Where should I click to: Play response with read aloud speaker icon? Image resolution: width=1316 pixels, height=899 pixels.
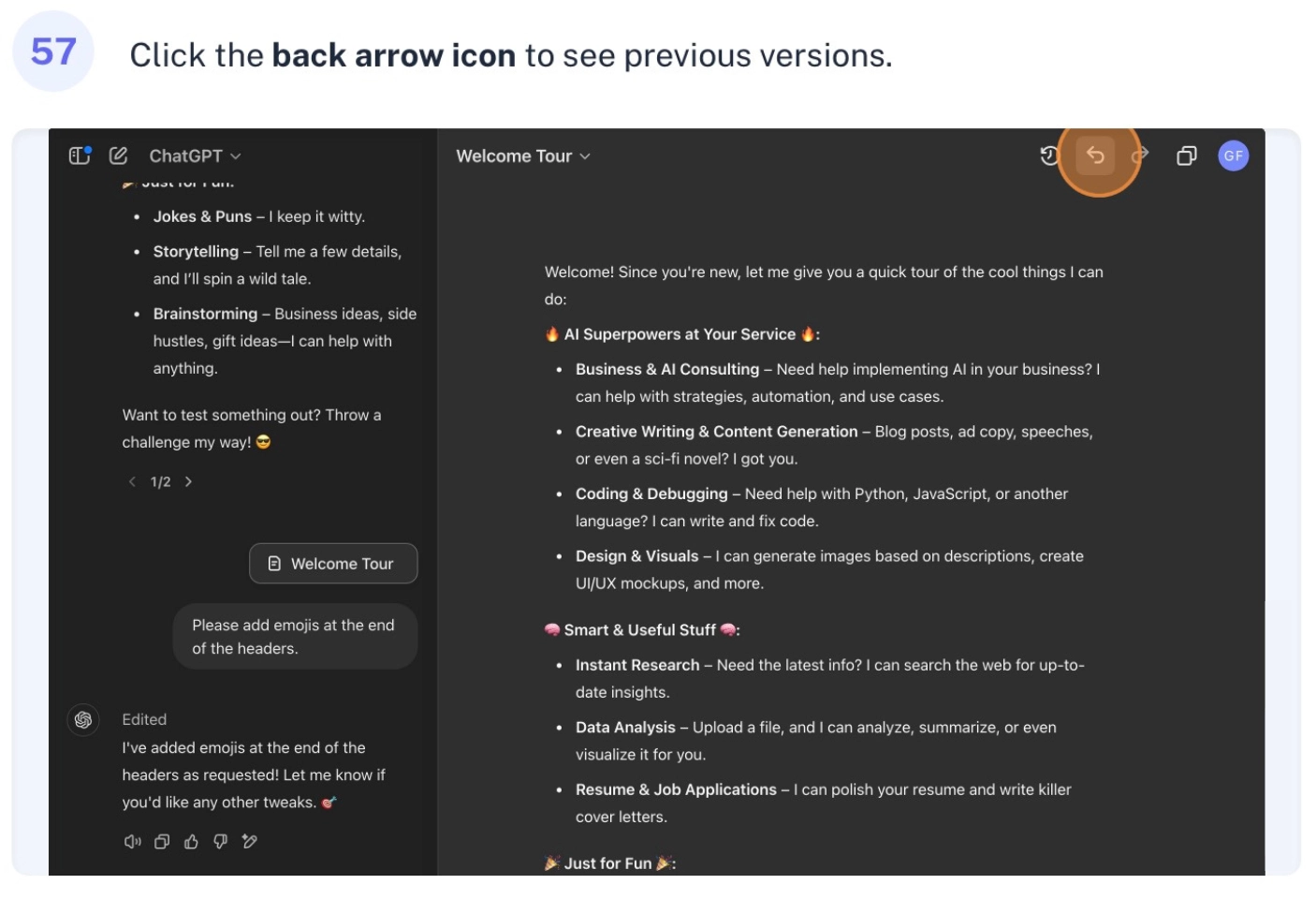133,841
